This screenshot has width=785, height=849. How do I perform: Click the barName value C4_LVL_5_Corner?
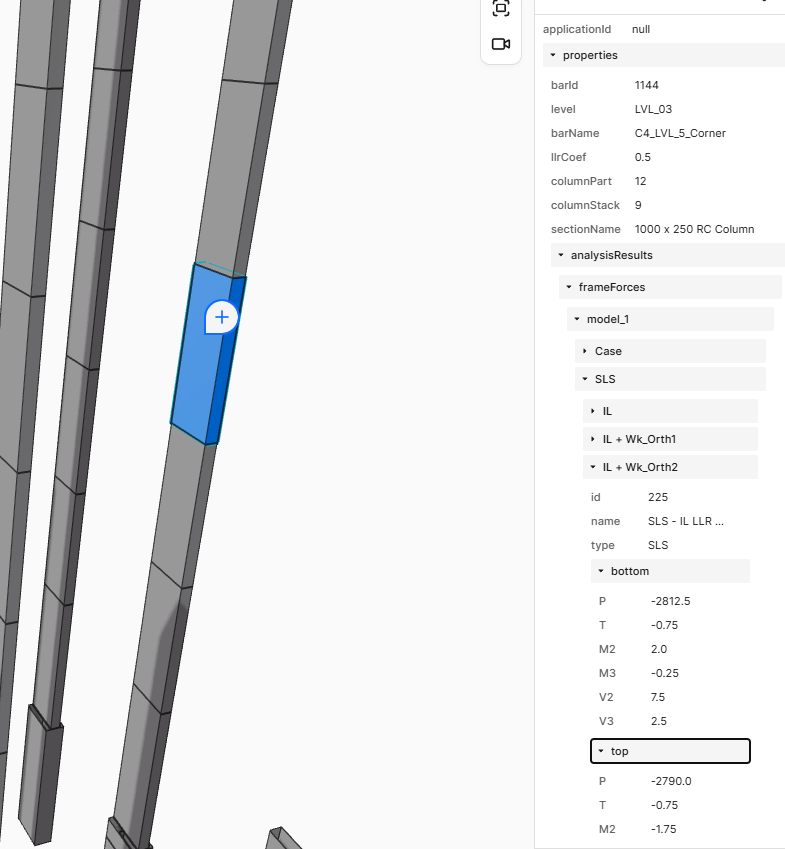(680, 133)
